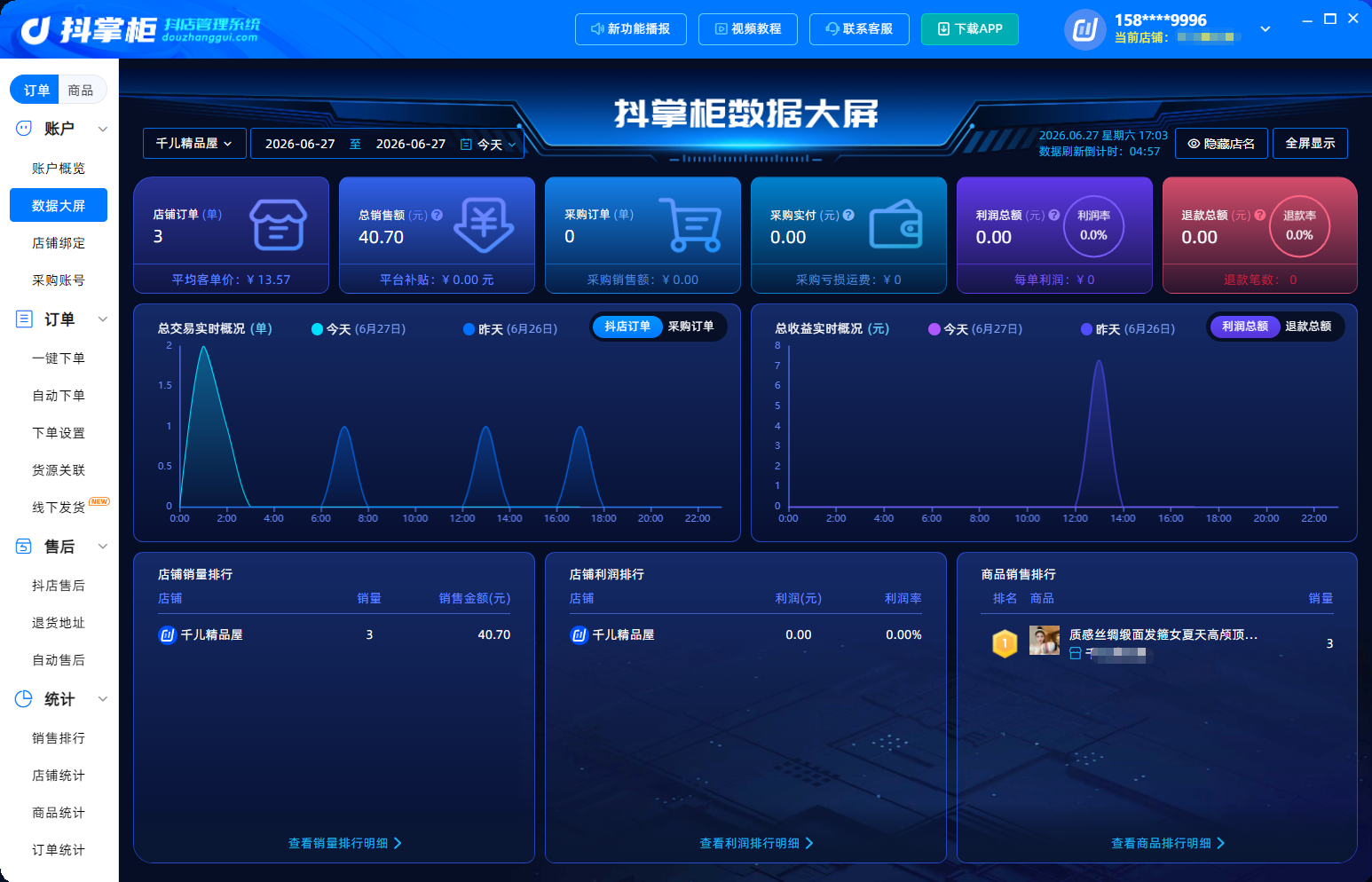
Task: Open 销售排行 in the sidebar
Action: coord(59,738)
